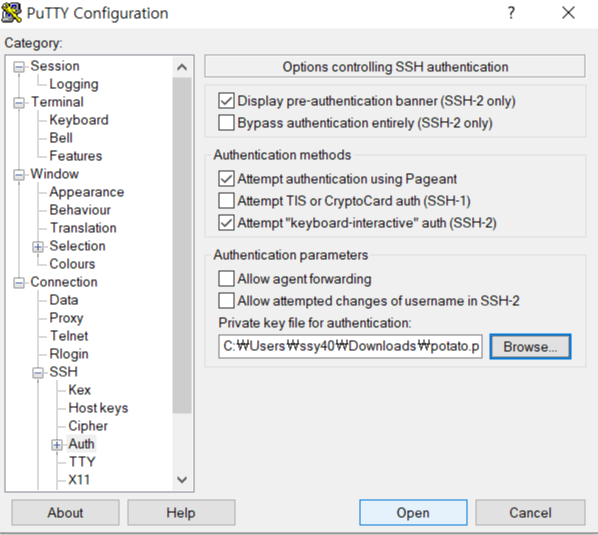Click the private key file path field
The height and width of the screenshot is (535, 598).
point(350,347)
